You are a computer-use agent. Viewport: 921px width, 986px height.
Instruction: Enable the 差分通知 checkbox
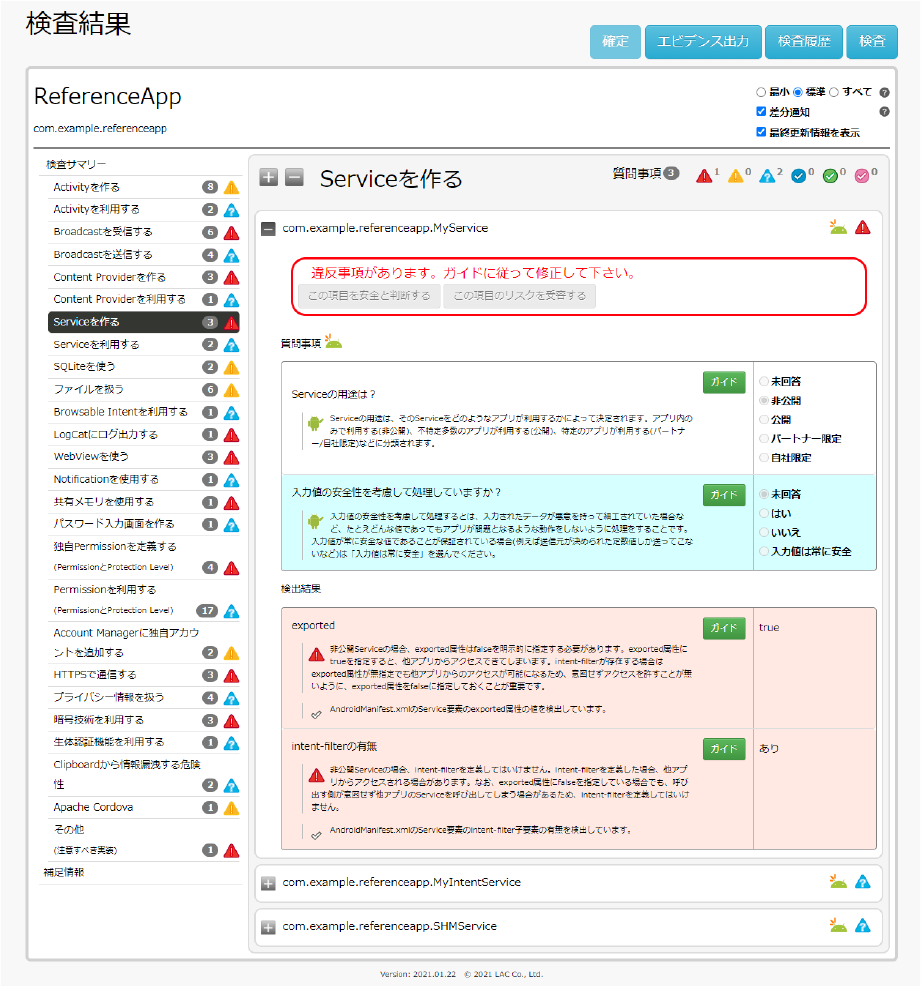pos(761,111)
